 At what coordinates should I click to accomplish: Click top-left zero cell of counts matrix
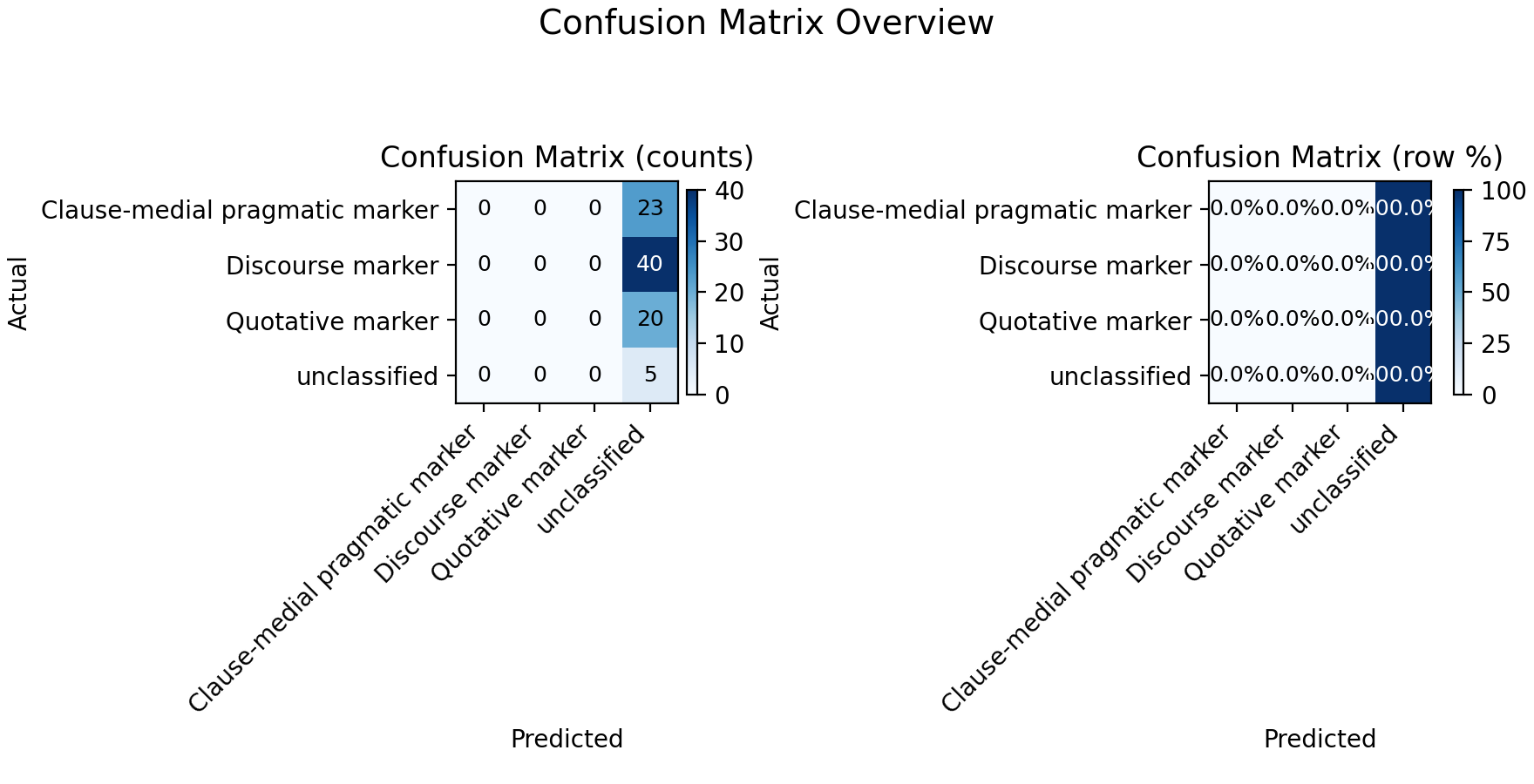(484, 209)
